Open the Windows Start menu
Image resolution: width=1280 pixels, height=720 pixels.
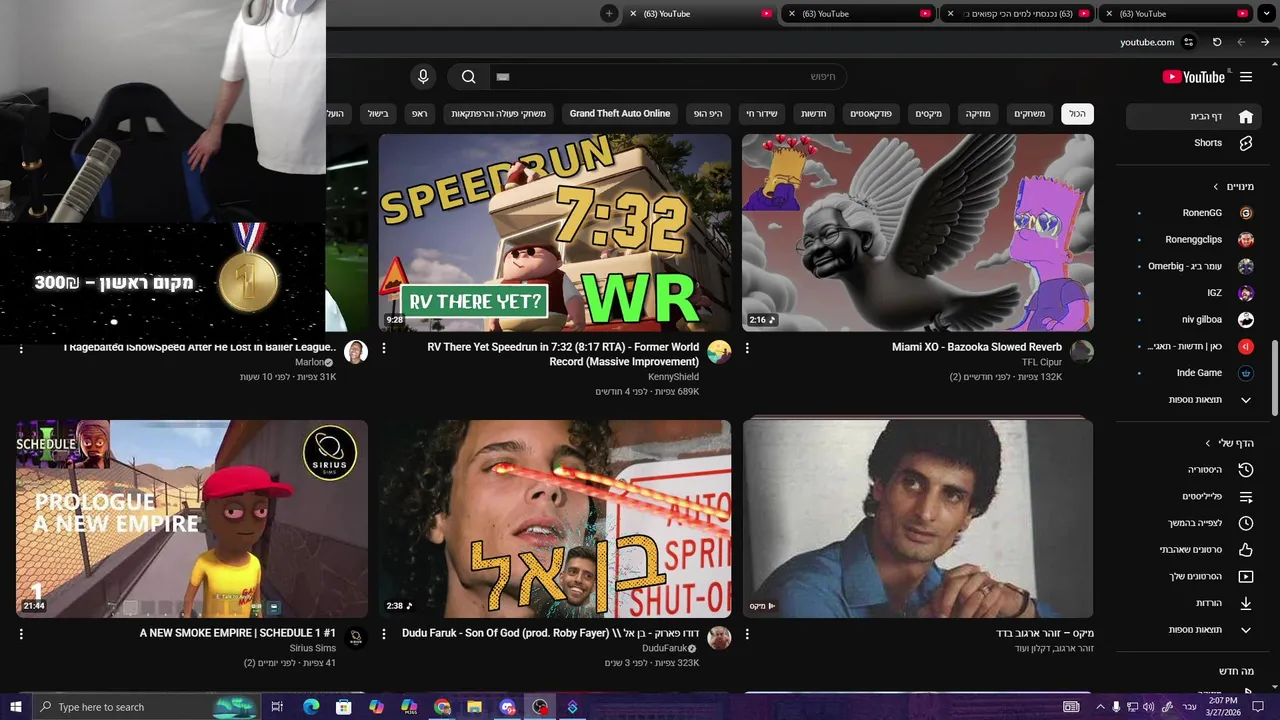16,707
